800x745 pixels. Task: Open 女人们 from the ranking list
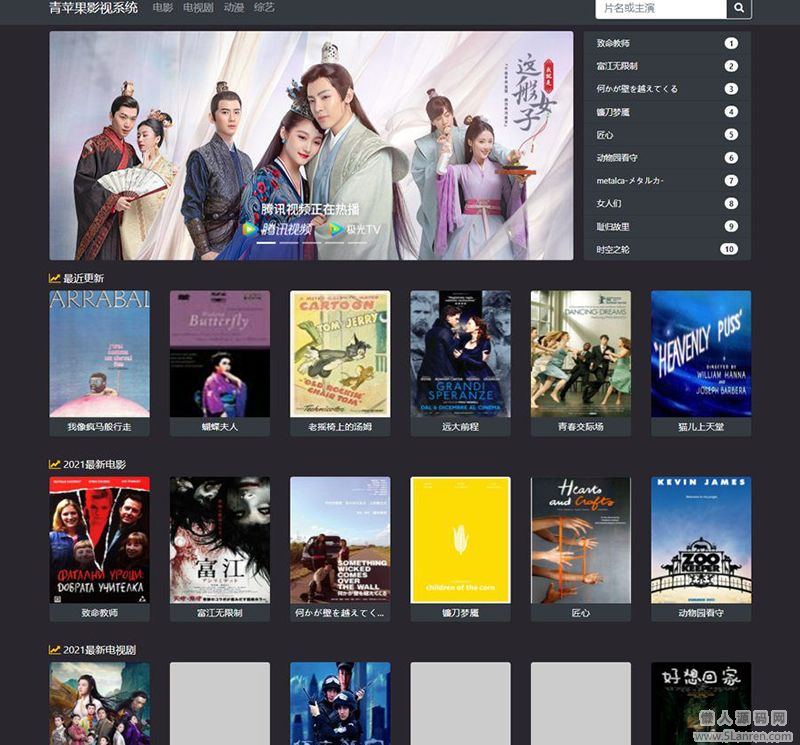pos(608,204)
